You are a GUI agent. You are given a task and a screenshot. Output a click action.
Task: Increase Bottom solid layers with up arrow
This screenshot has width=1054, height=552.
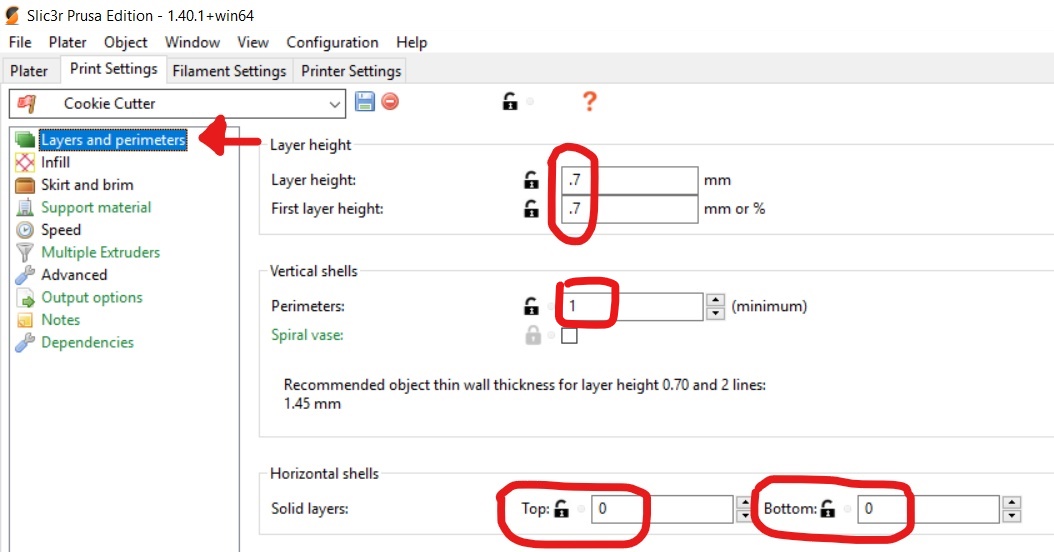click(x=1011, y=503)
